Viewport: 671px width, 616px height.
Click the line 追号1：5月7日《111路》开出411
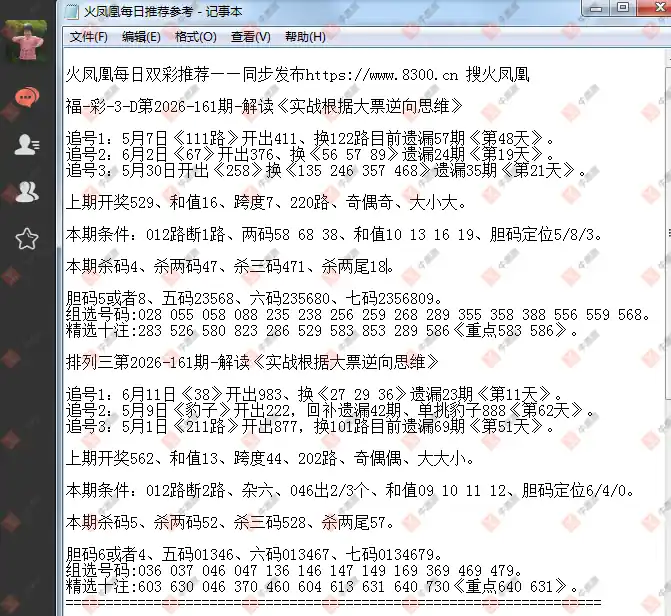click(x=311, y=139)
